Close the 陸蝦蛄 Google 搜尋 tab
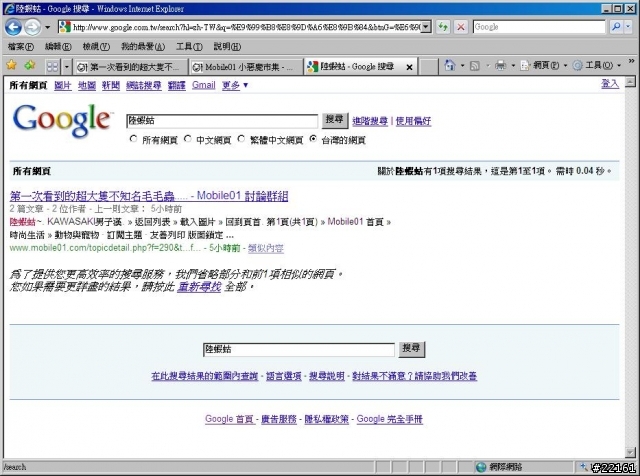This screenshot has height=476, width=640. click(x=409, y=67)
